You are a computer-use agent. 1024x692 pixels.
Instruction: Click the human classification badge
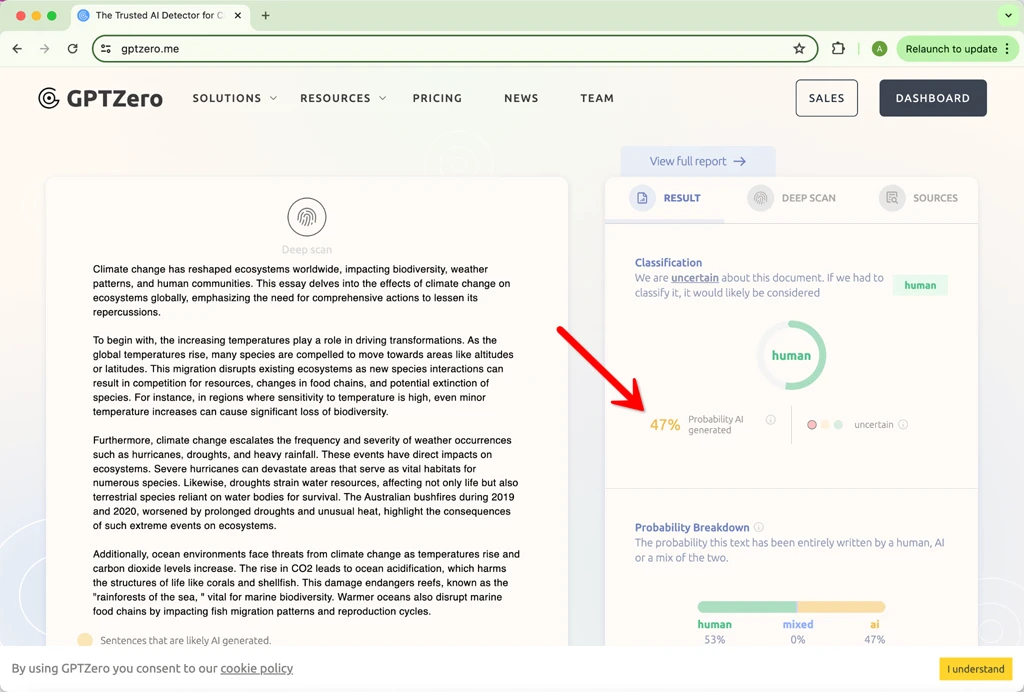(920, 285)
